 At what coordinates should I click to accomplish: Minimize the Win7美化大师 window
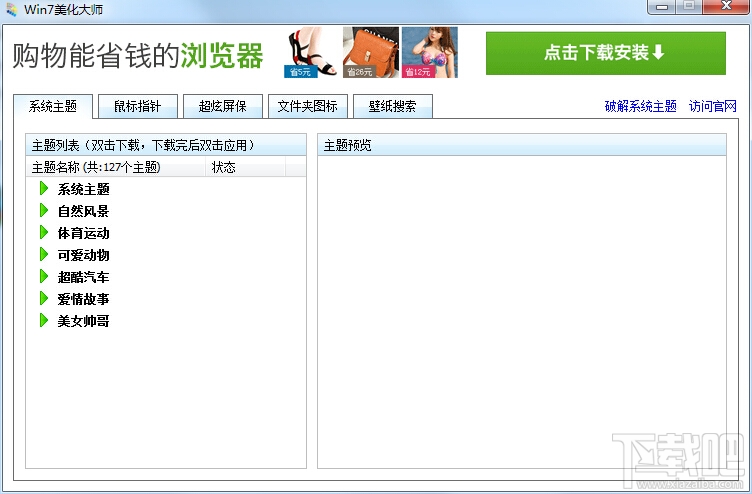pos(662,7)
